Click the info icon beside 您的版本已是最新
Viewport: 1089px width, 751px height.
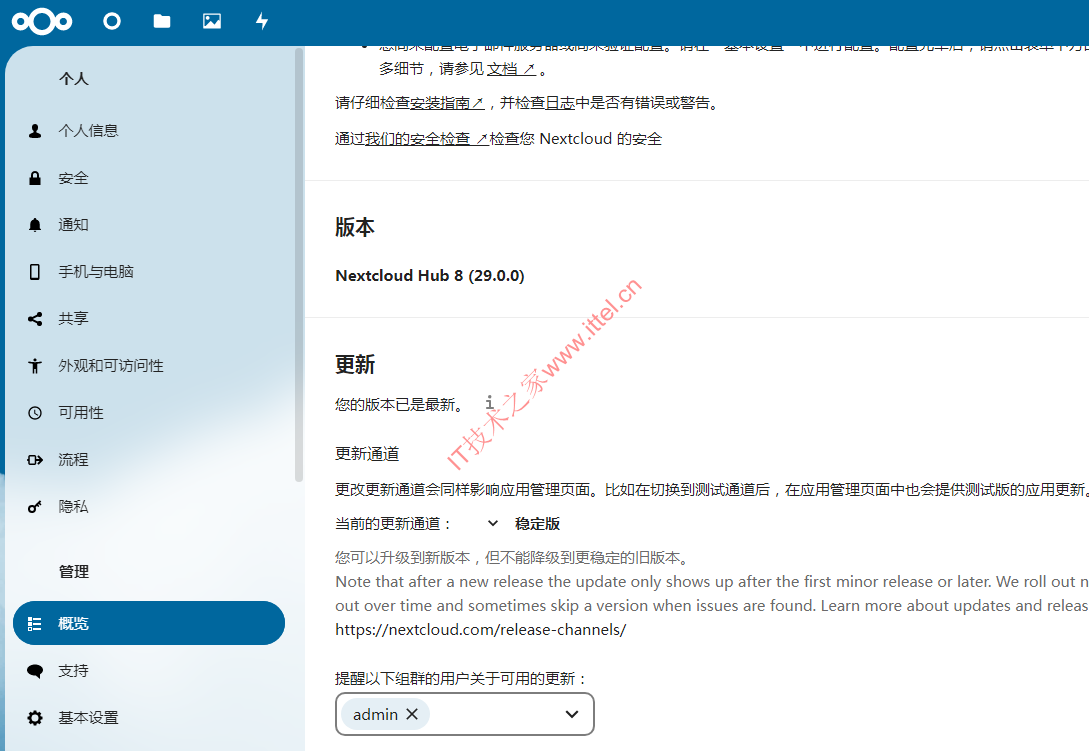pos(490,402)
